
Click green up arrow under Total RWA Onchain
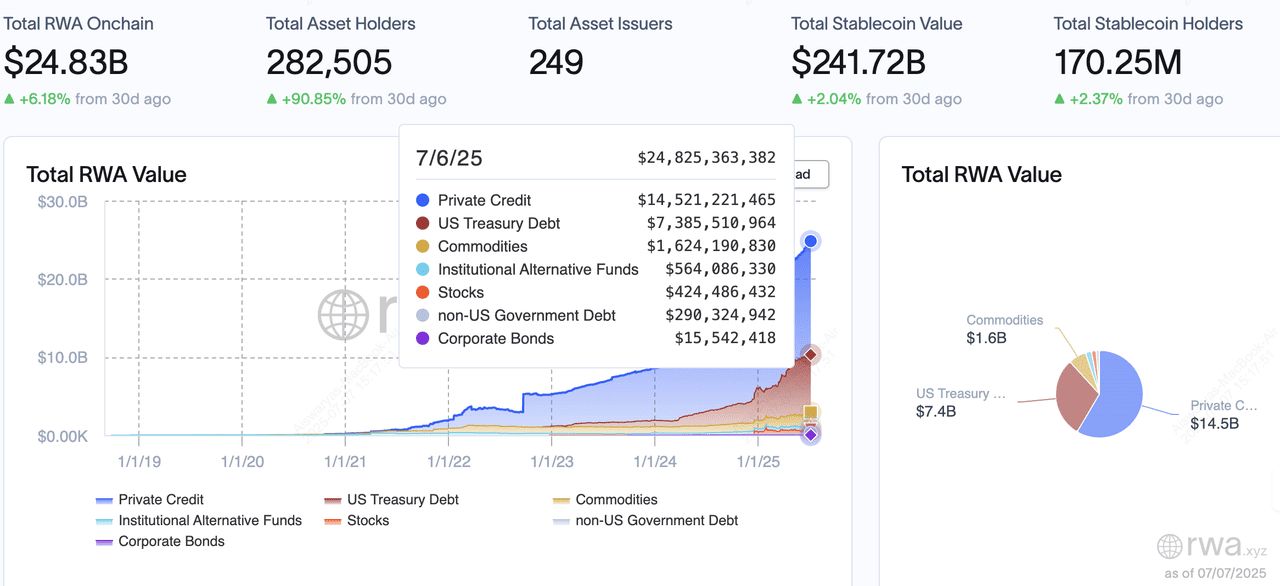click(9, 99)
